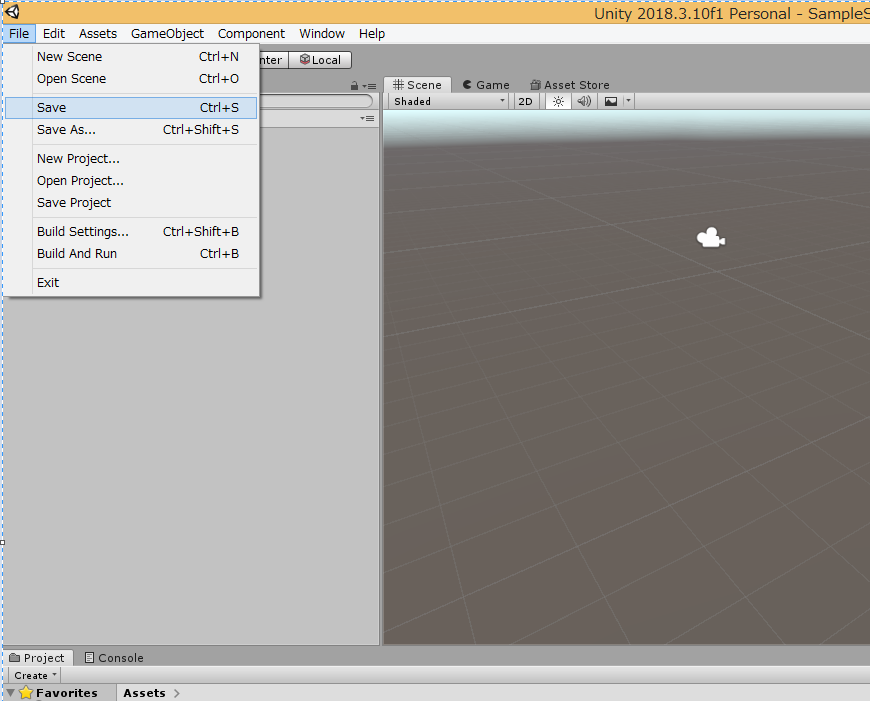The height and width of the screenshot is (701, 870).
Task: Choose Exit from File menu
Action: (x=131, y=283)
